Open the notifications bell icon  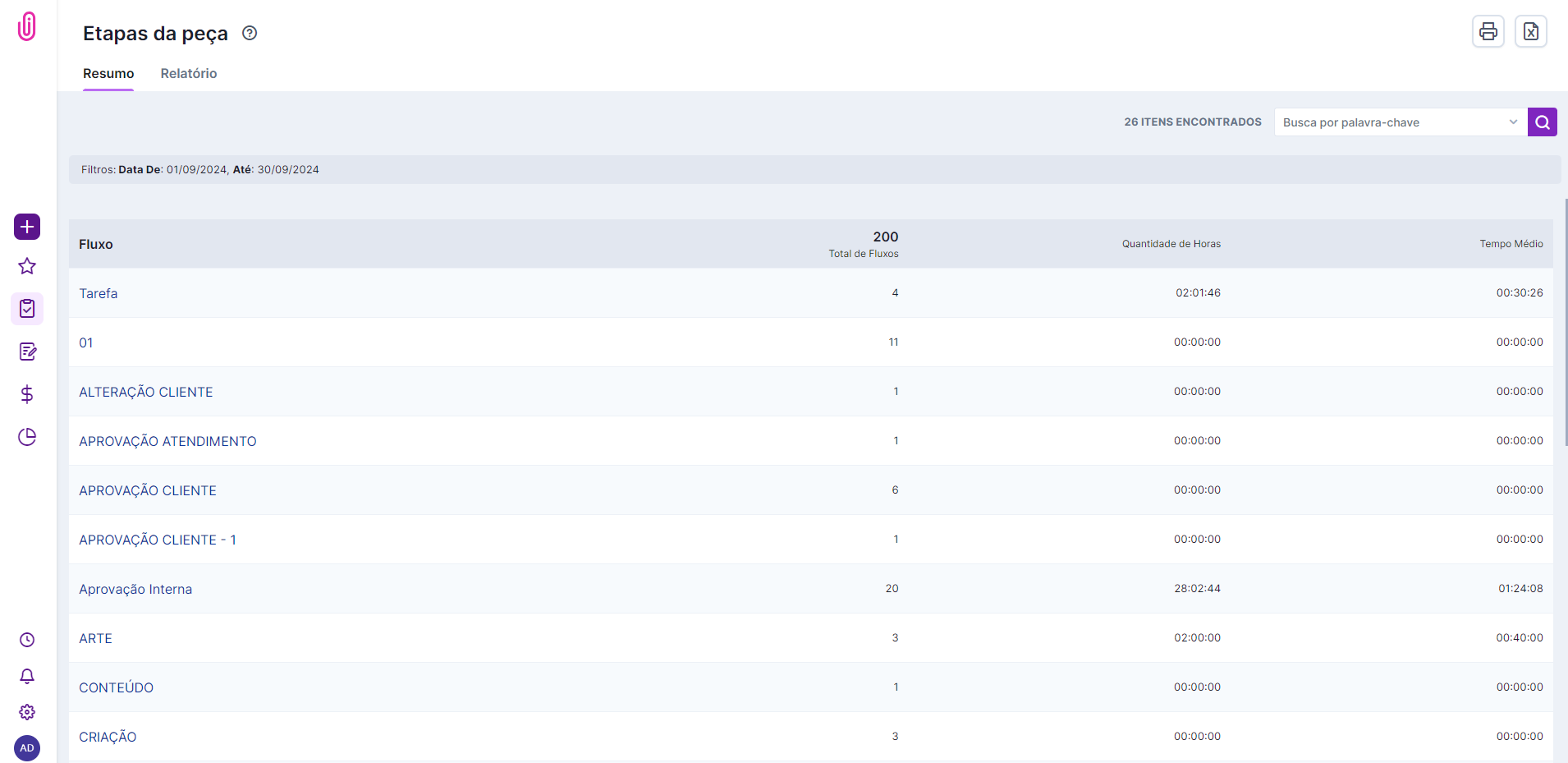click(27, 676)
